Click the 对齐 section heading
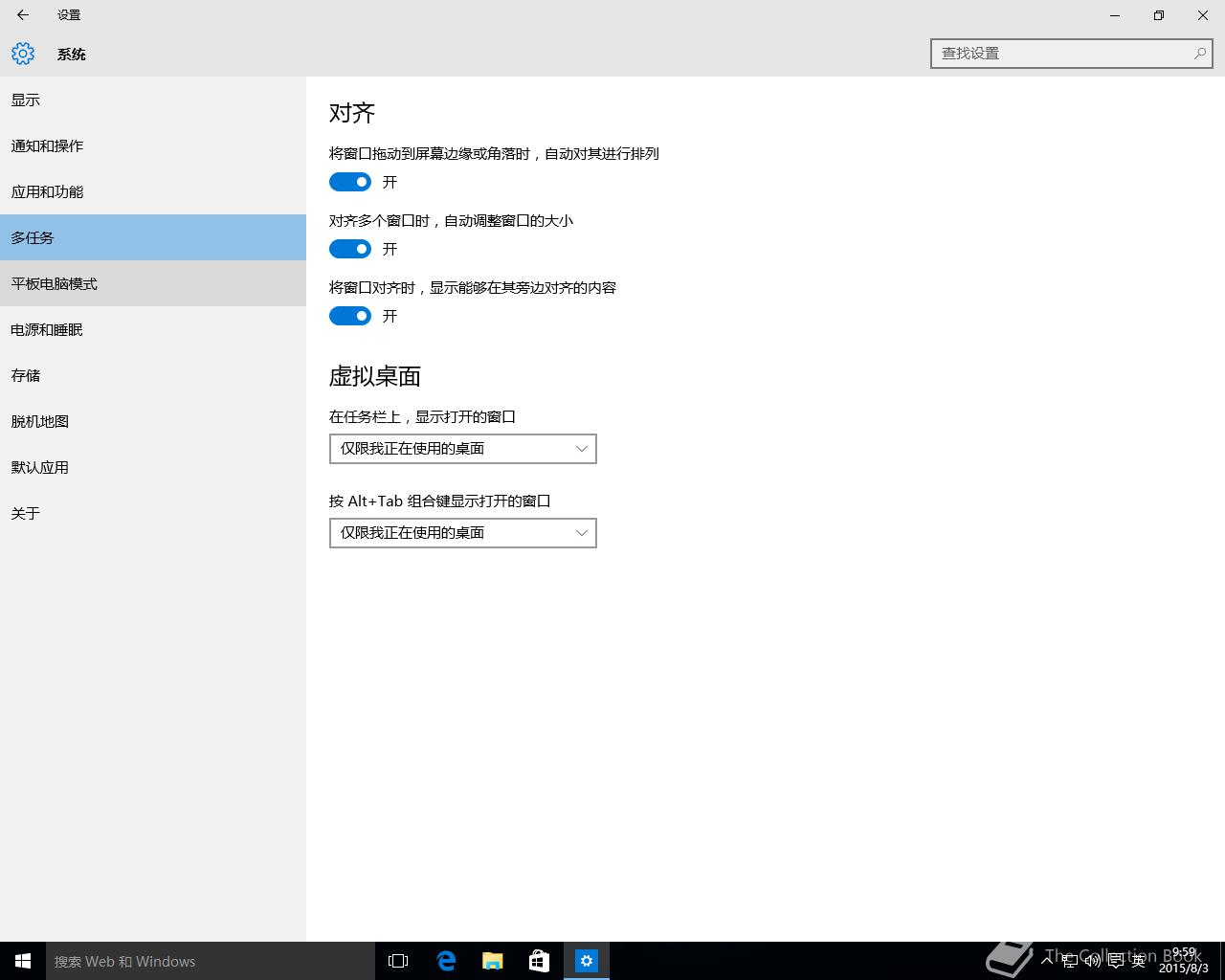 pos(352,113)
